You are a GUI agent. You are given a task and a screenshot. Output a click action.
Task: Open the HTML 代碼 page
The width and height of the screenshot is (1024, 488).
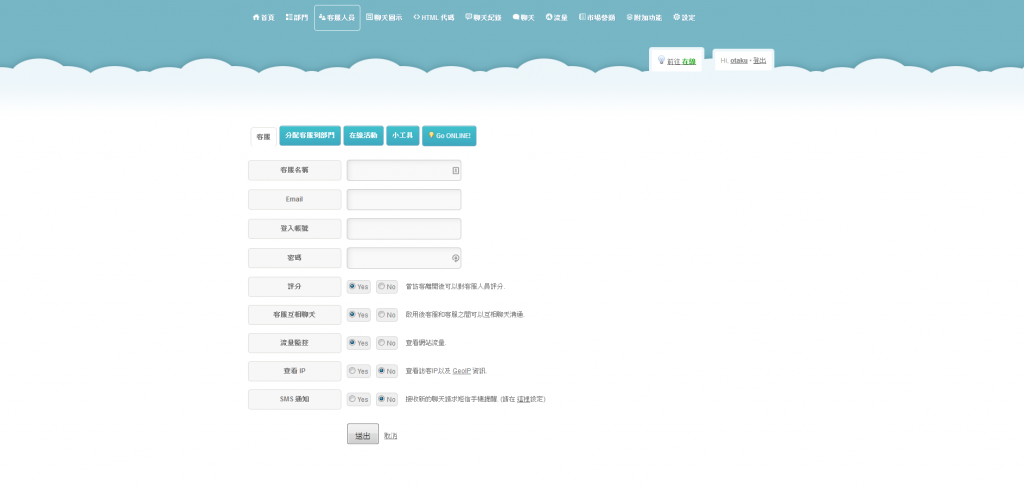[x=434, y=18]
